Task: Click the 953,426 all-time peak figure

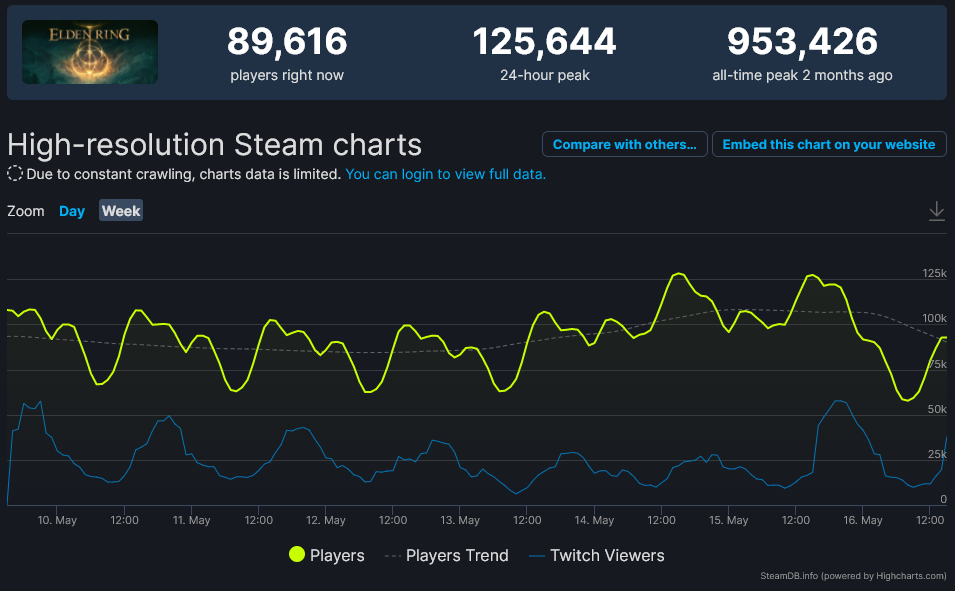Action: (802, 42)
